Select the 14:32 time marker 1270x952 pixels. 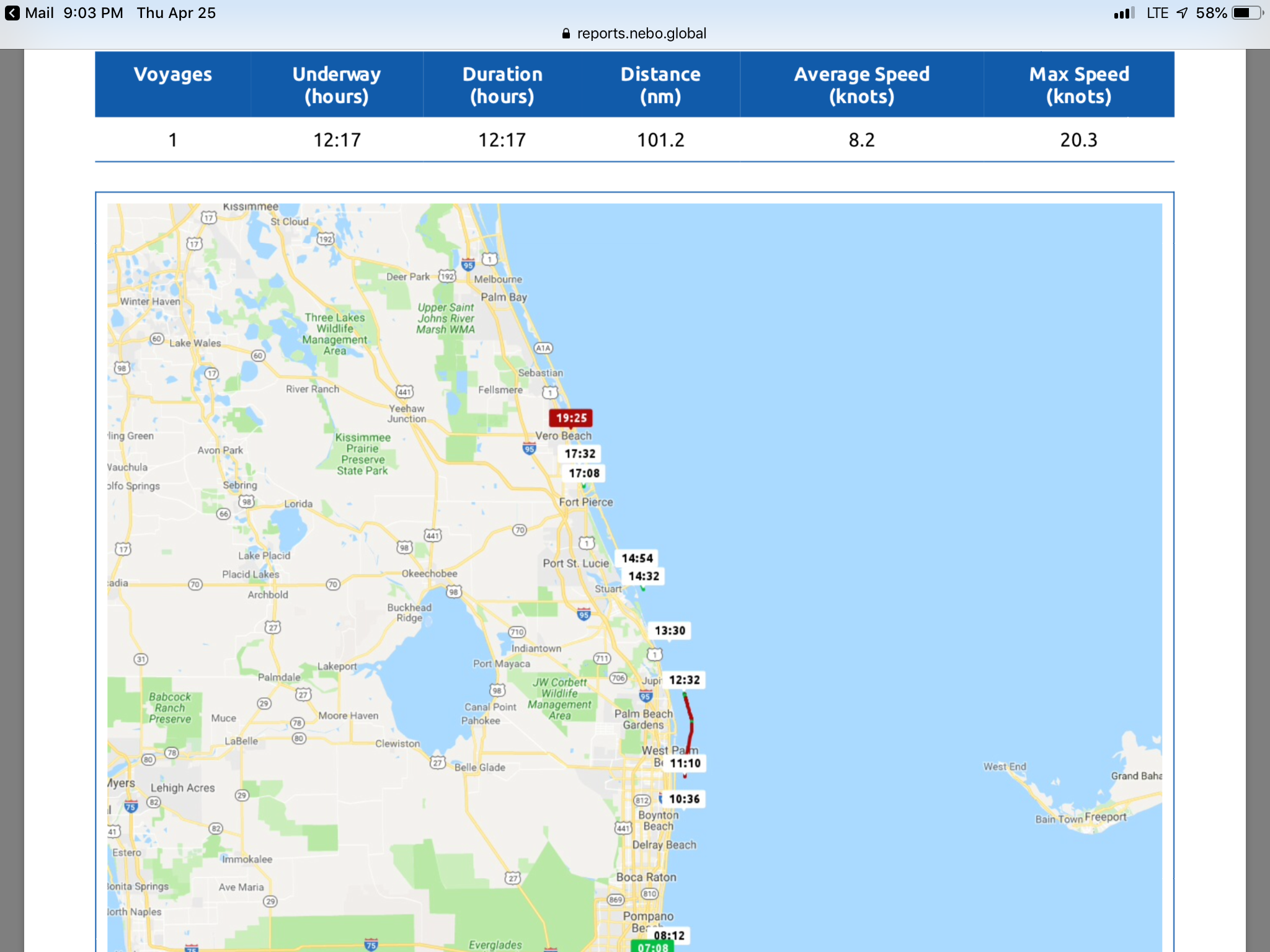coord(644,576)
